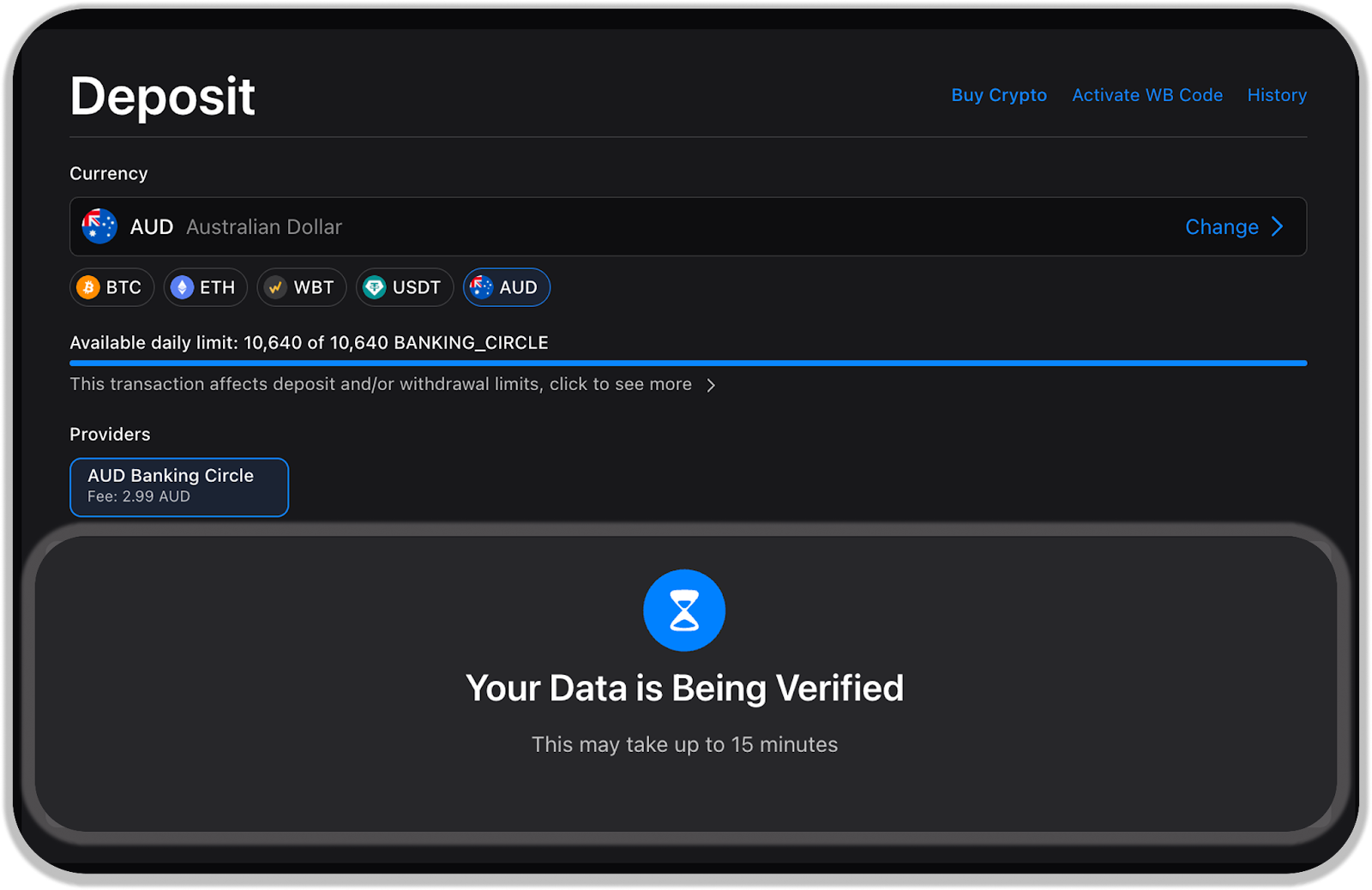Click the blue daily limit progress bar
This screenshot has width=1372, height=890.
(x=688, y=364)
